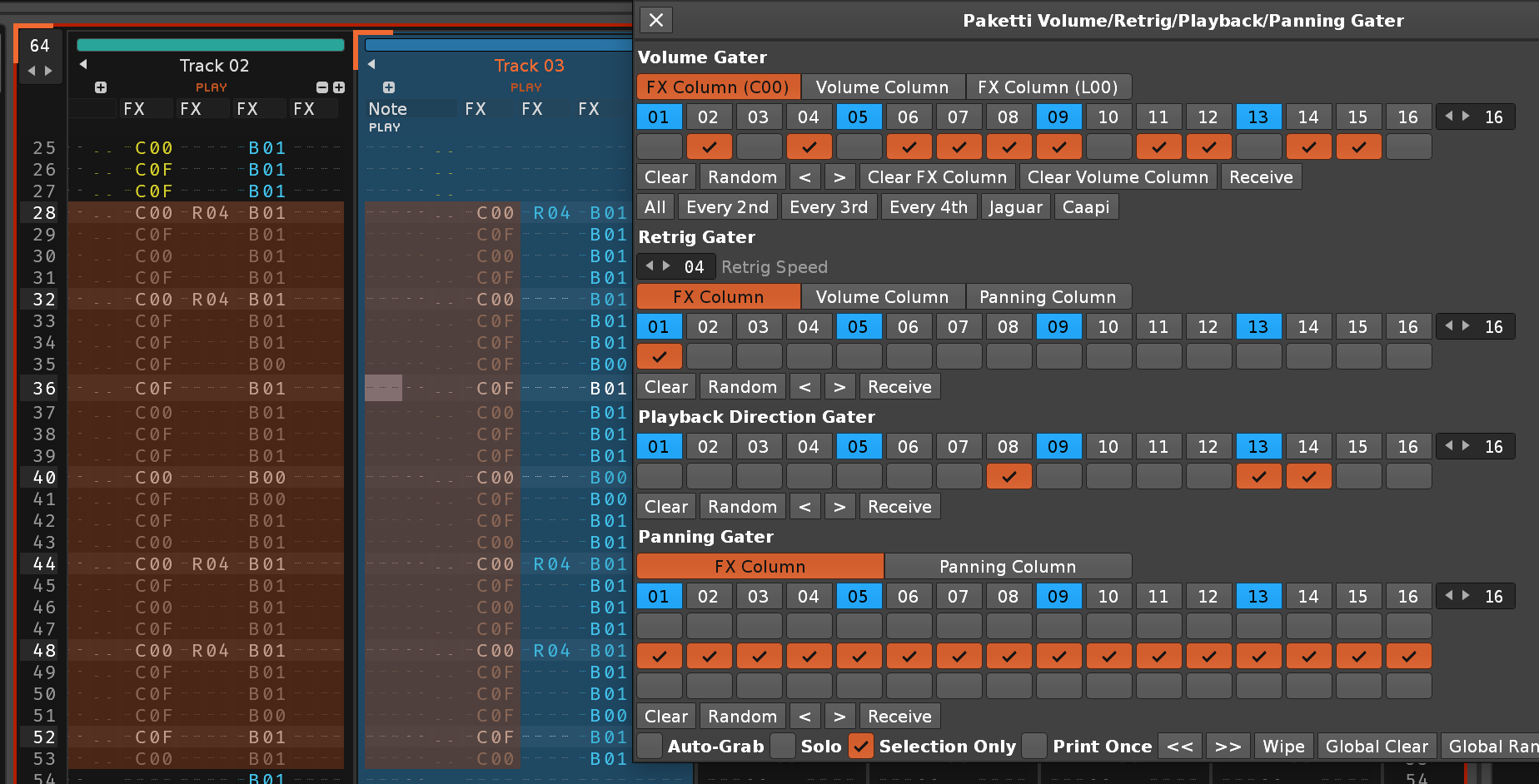Click the << button in bottom row
Viewport: 1539px width, 784px height.
pyautogui.click(x=1180, y=747)
